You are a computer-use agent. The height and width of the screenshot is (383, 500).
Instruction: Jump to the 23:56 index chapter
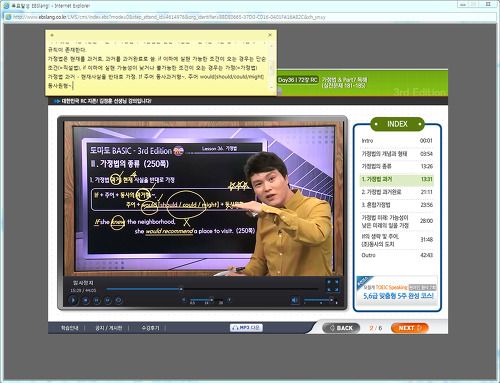(x=397, y=205)
